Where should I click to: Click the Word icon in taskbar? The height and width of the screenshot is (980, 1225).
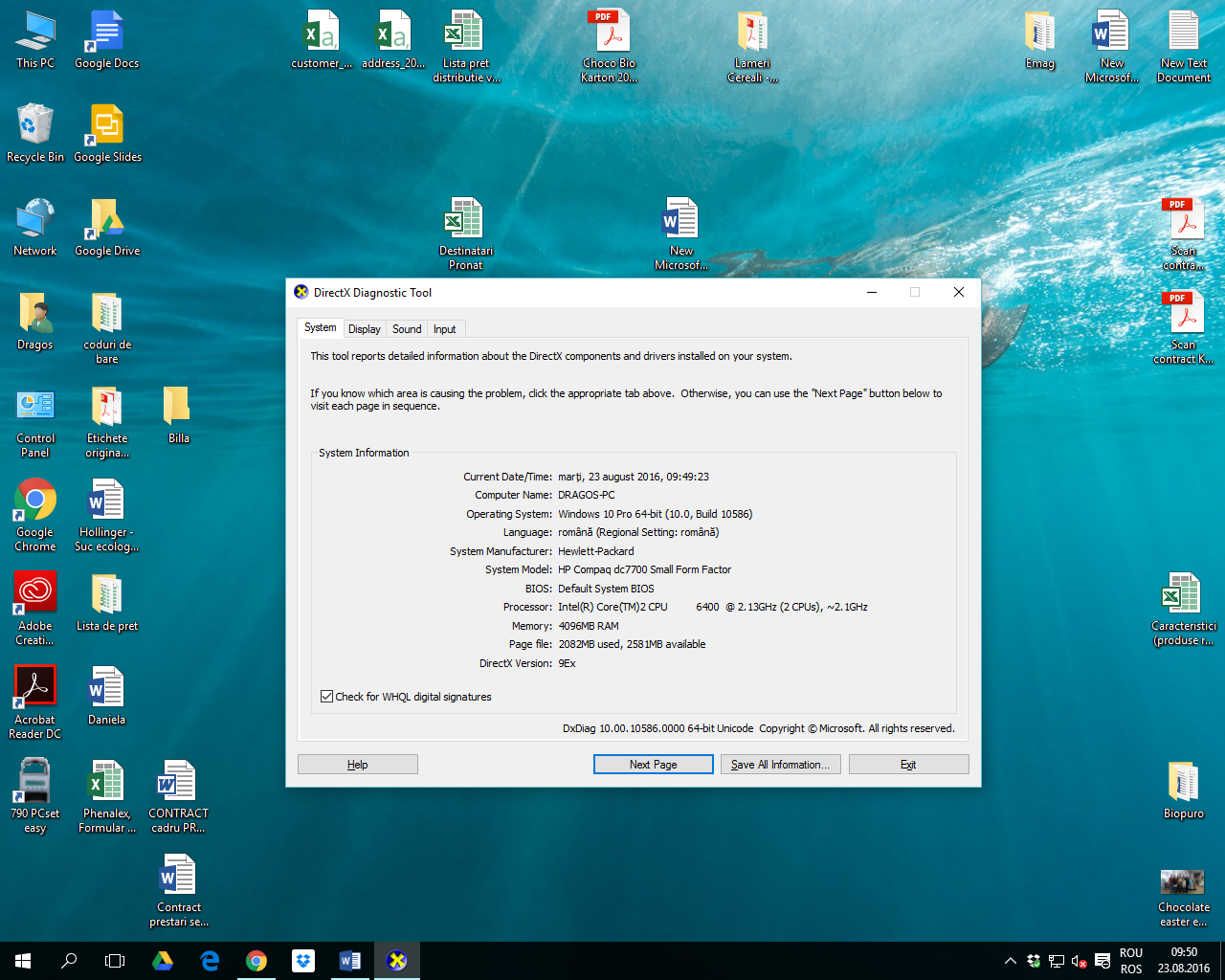(350, 961)
